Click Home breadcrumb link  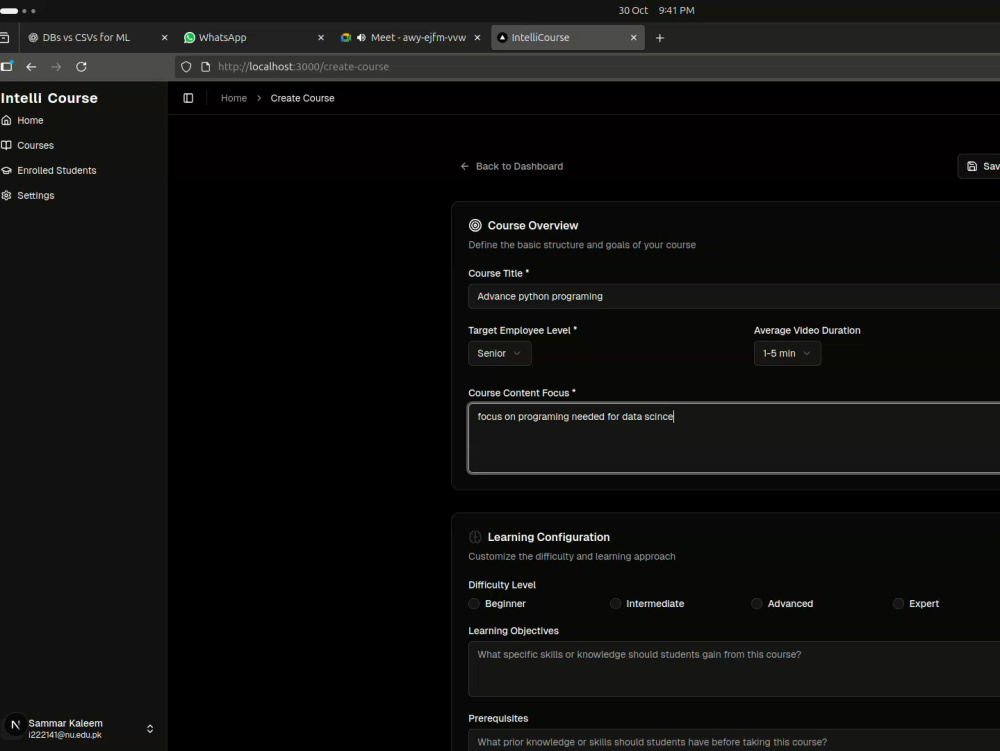[x=233, y=98]
